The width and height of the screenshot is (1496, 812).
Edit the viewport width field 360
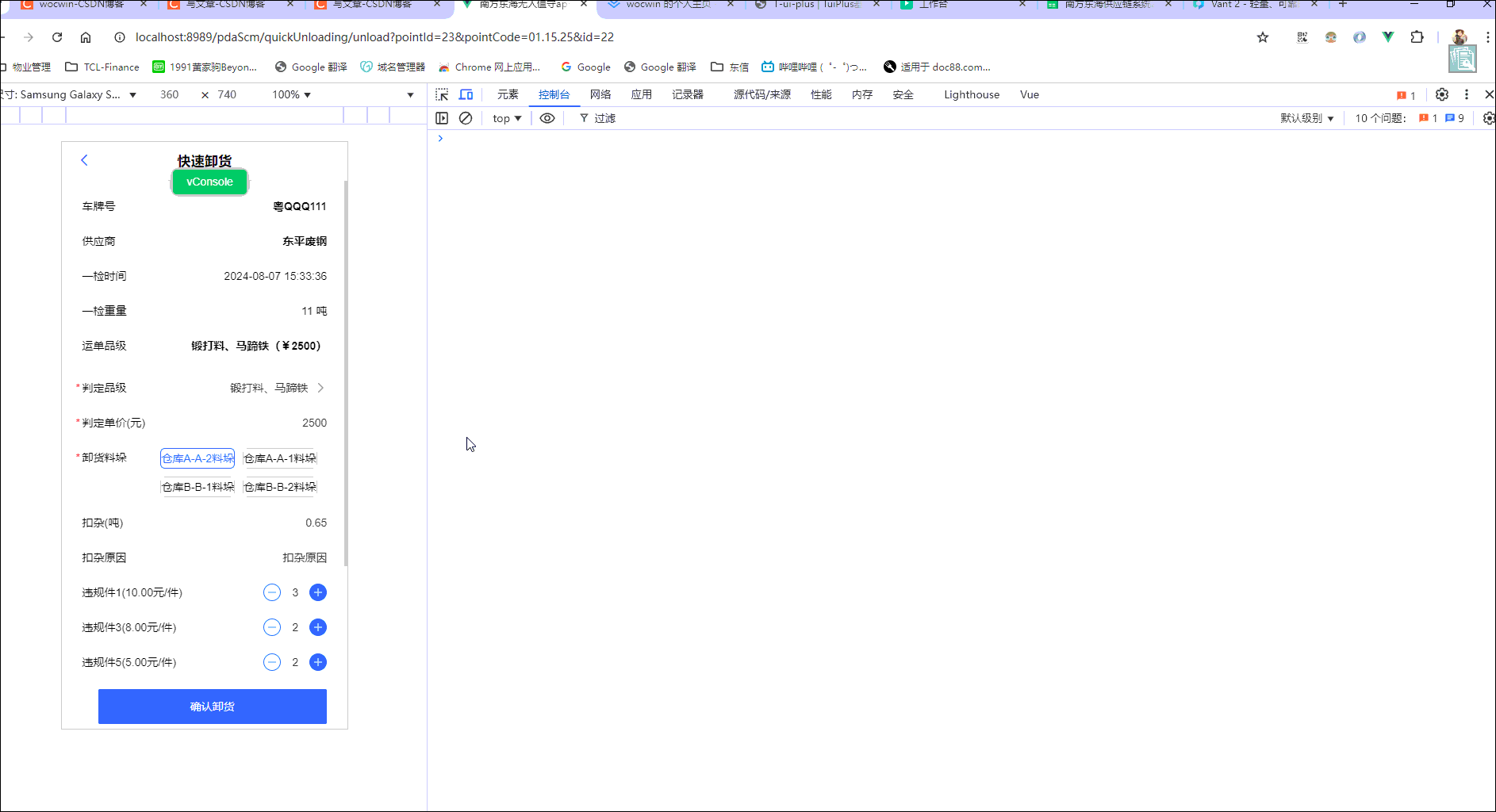click(170, 94)
